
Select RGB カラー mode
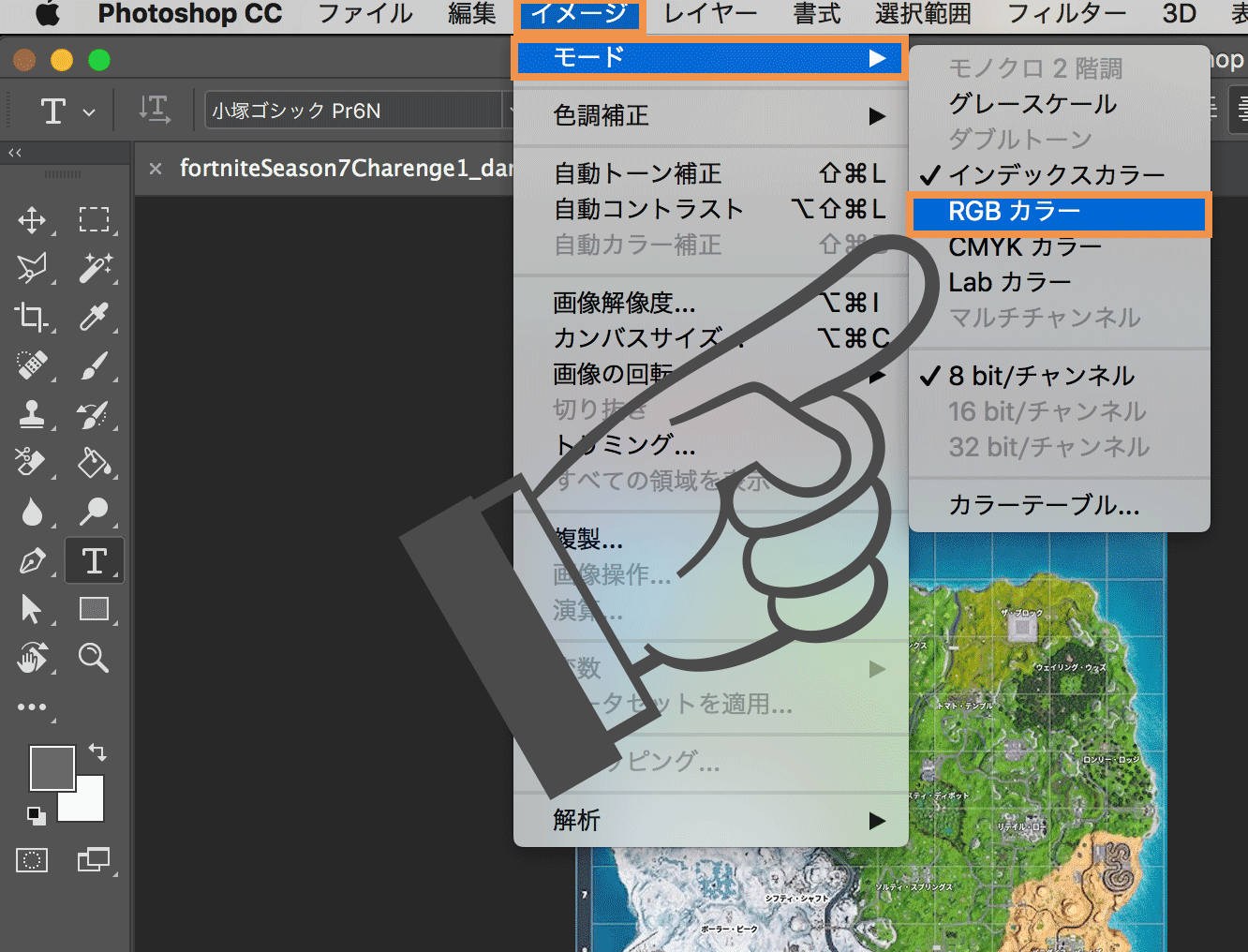[x=1060, y=213]
